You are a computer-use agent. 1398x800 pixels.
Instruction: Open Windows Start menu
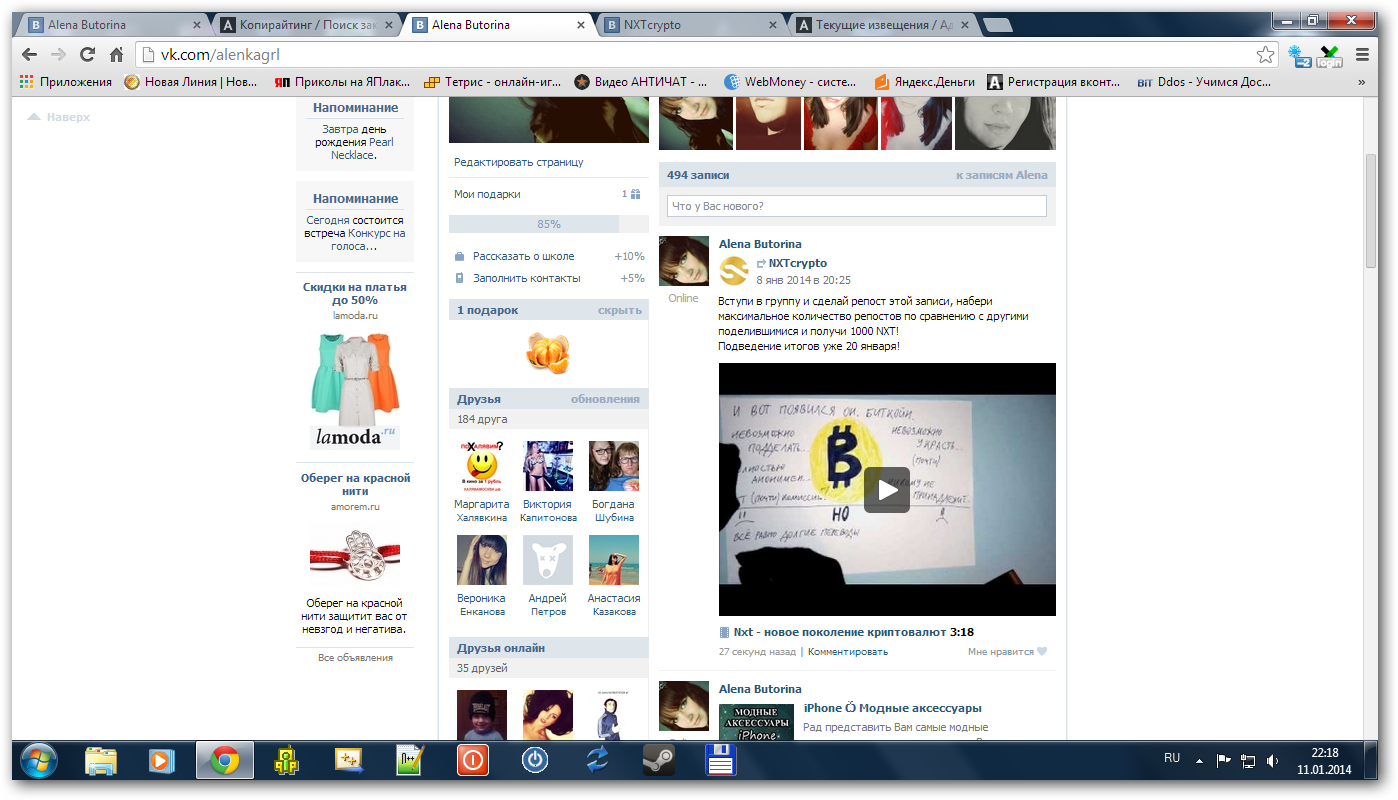click(x=39, y=761)
